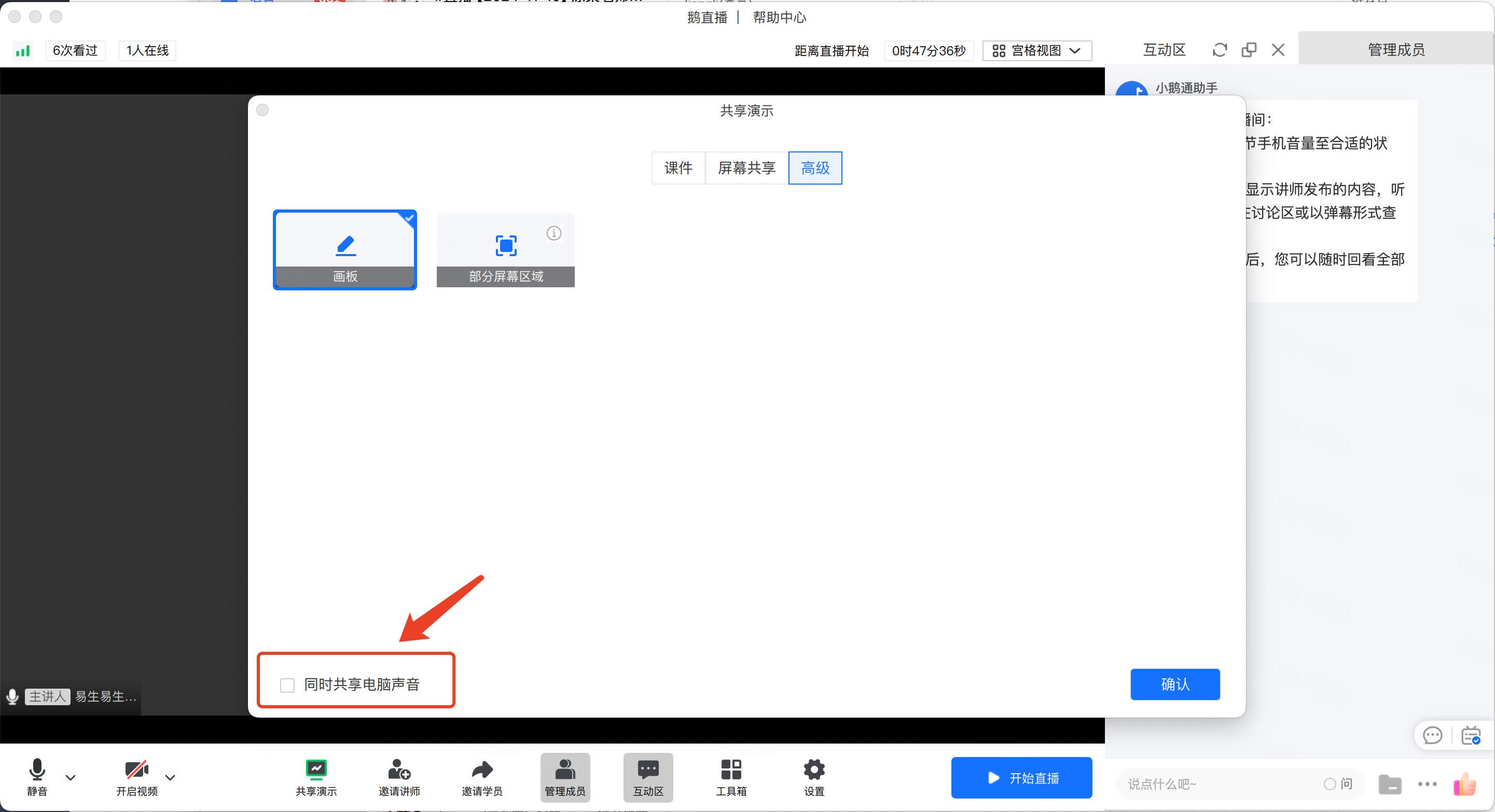
Task: Invite a lecturer with 邀请讲师
Action: tap(399, 777)
